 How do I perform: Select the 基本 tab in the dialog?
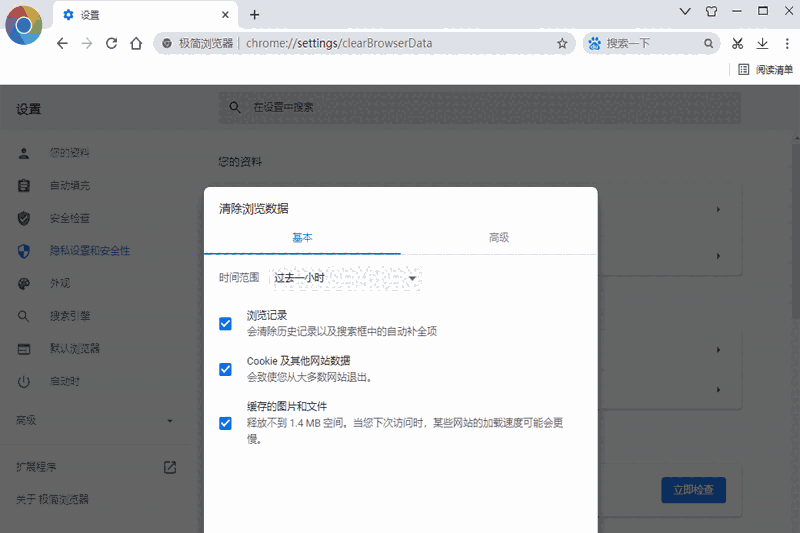tap(302, 237)
